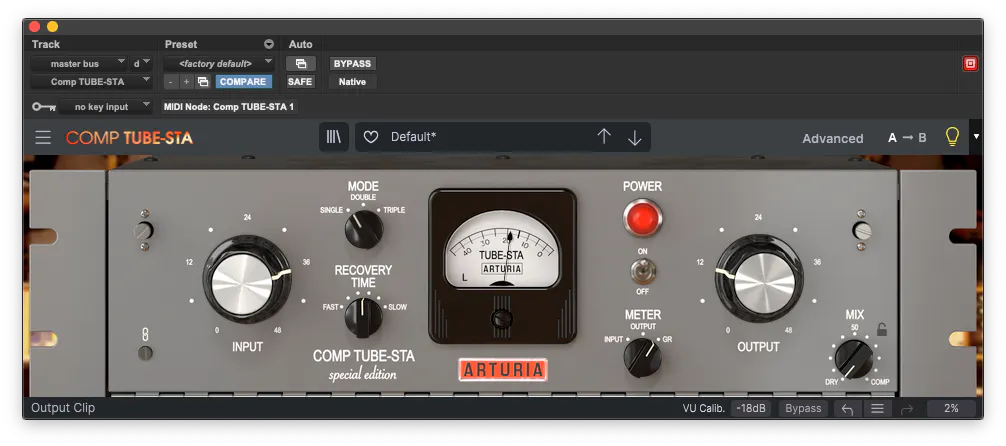Click the COMP TUBE-STA title logo
The image size is (1006, 446).
(x=129, y=138)
